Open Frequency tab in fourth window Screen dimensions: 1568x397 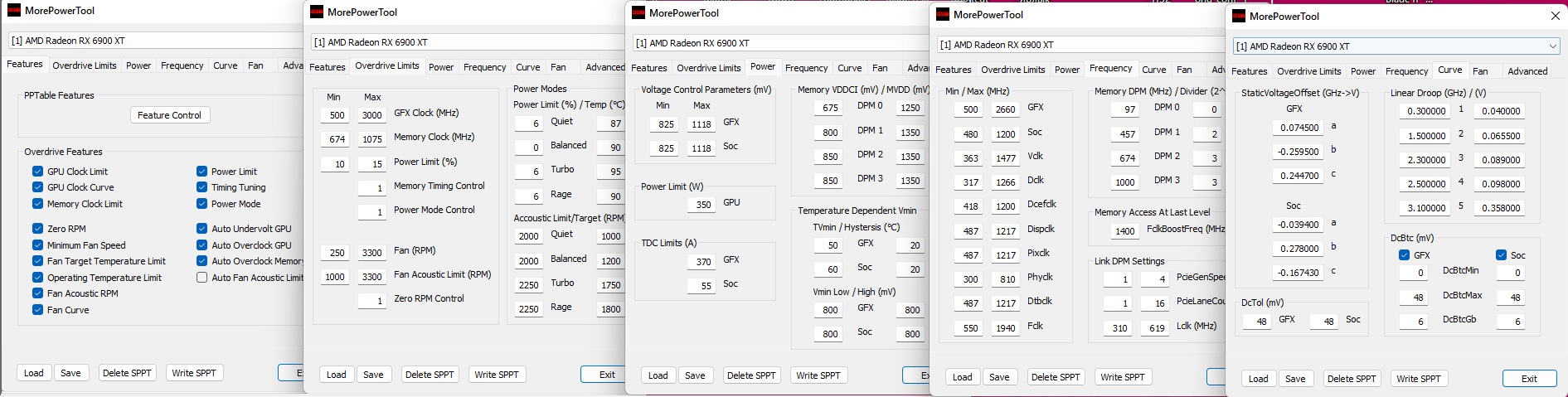[x=1110, y=69]
